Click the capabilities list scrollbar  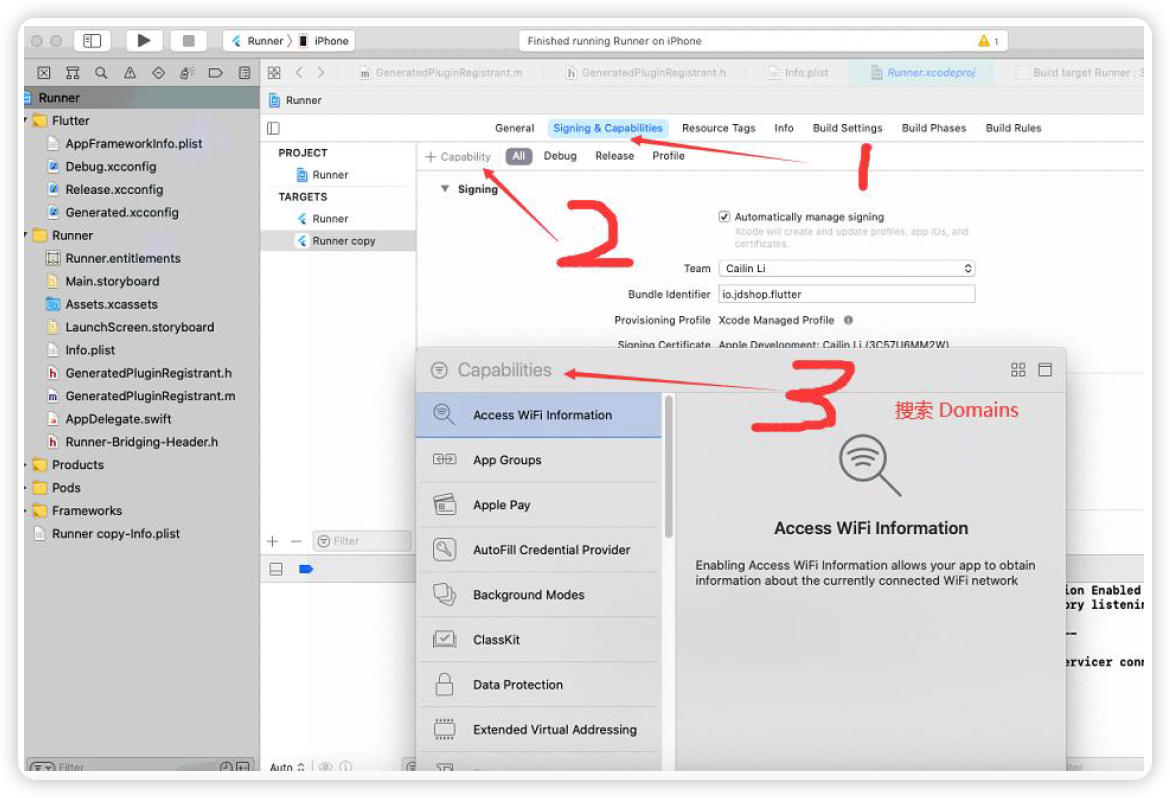pos(668,470)
